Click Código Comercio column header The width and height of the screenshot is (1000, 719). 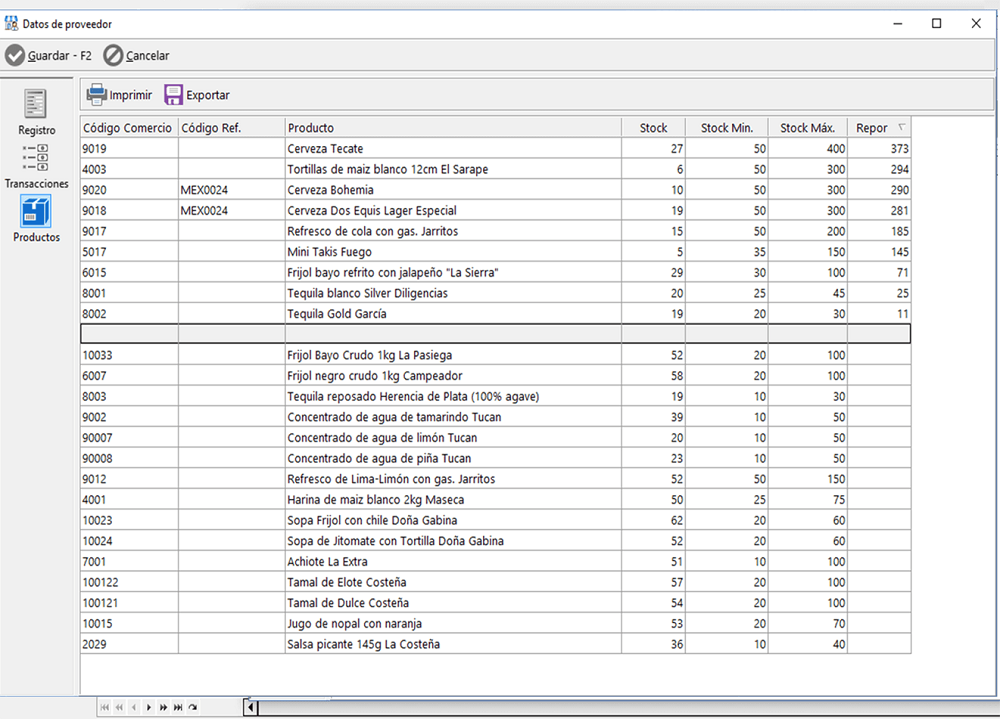pyautogui.click(x=127, y=128)
